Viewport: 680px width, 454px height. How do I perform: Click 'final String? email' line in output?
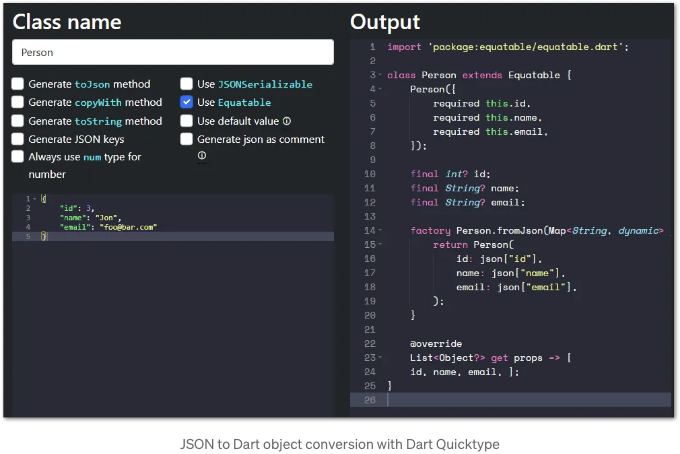click(468, 203)
